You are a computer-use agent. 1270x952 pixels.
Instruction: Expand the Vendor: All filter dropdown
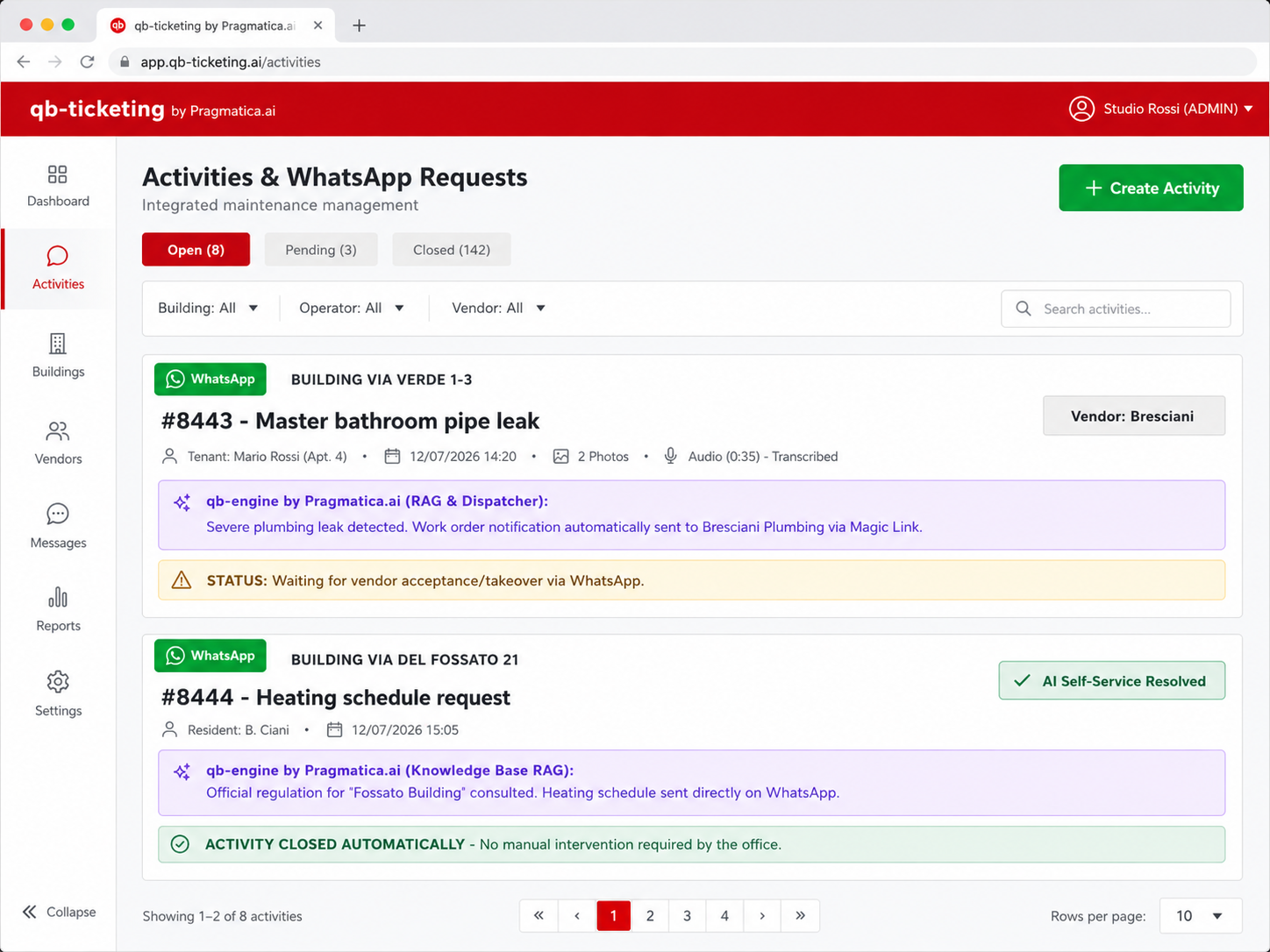coord(498,308)
